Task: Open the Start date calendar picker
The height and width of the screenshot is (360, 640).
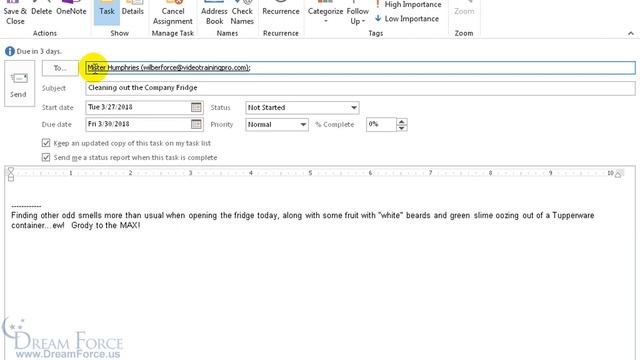Action: [x=196, y=107]
